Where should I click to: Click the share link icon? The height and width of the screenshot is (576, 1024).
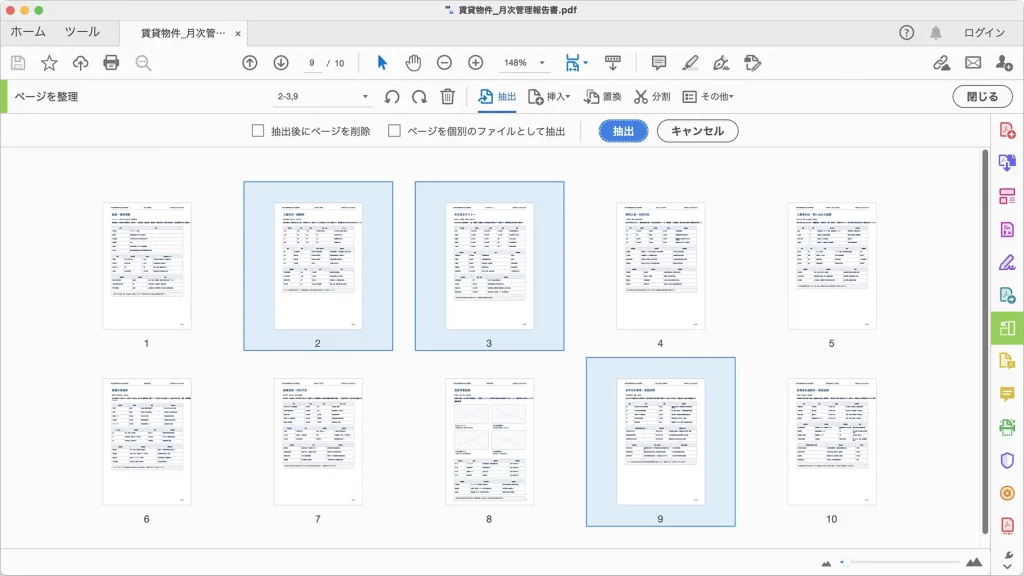941,63
